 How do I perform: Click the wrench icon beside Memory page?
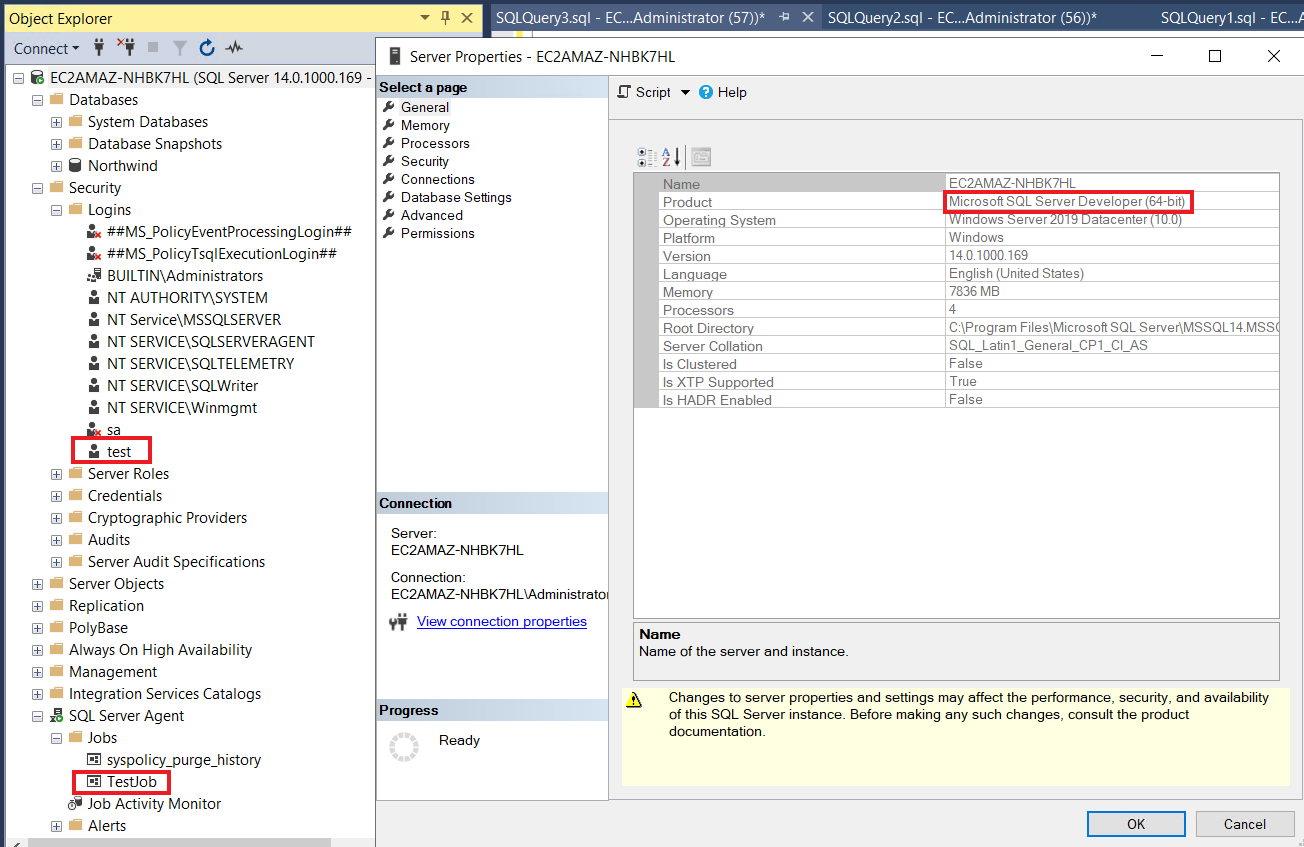(x=389, y=125)
